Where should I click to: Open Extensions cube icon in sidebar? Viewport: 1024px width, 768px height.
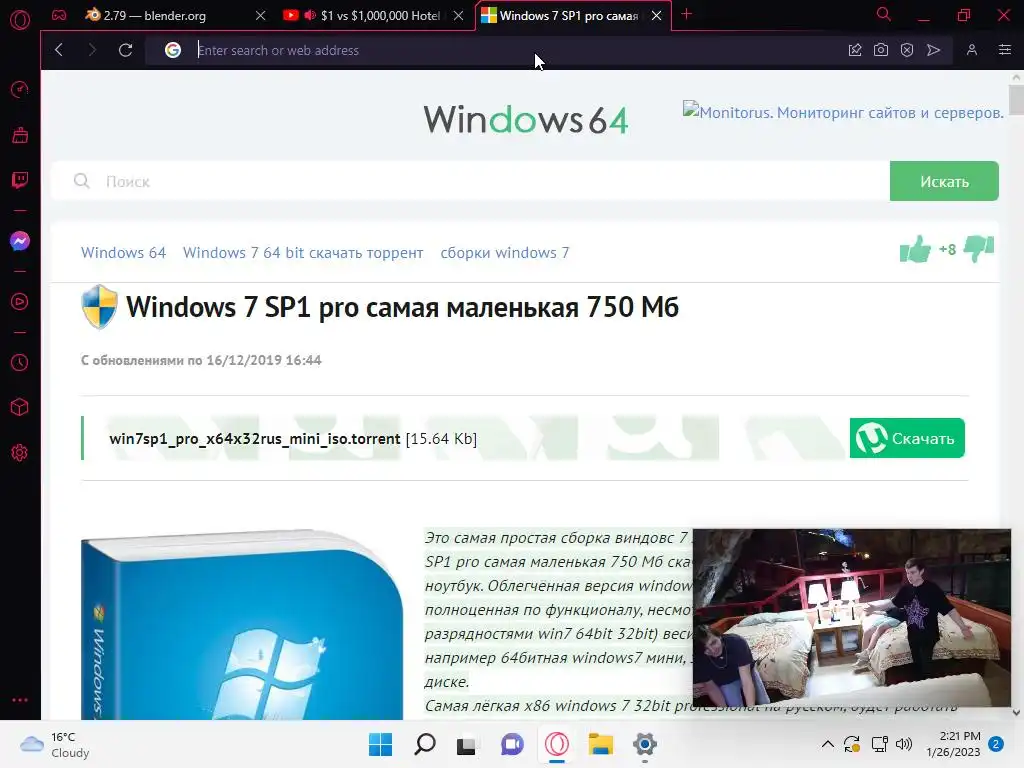(20, 408)
